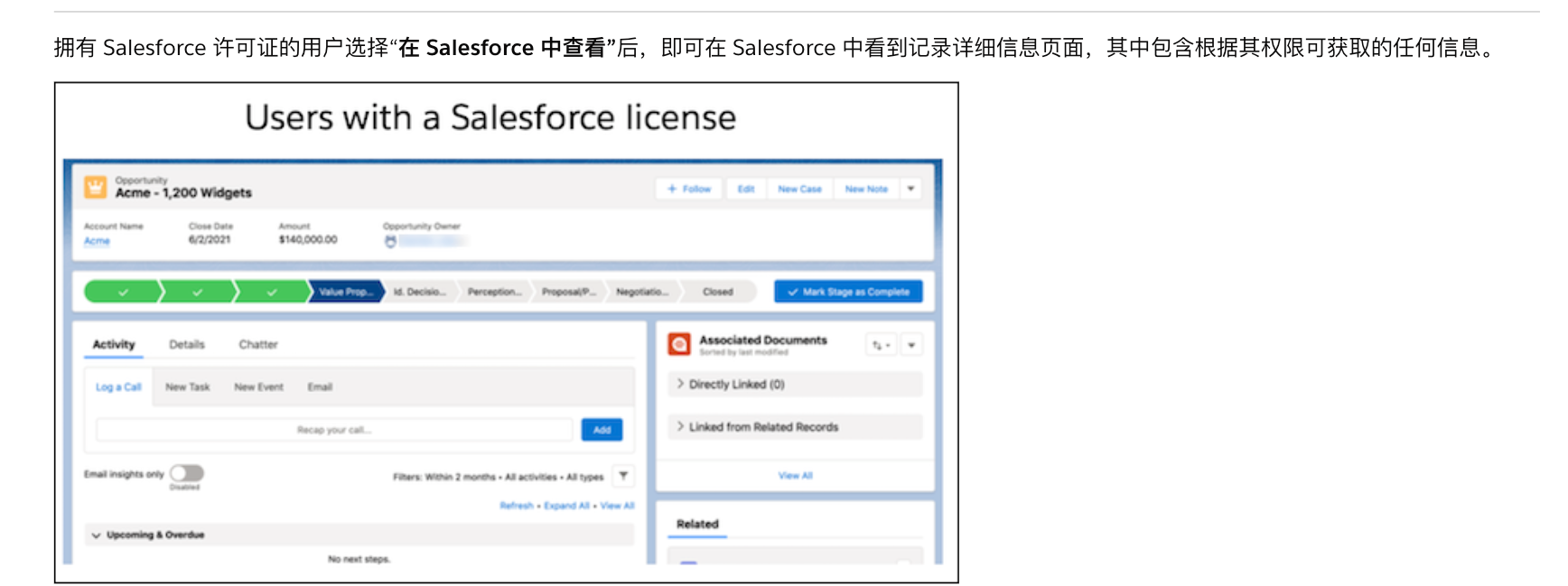Switch to the Activity tab
The height and width of the screenshot is (586, 1568).
(x=114, y=344)
